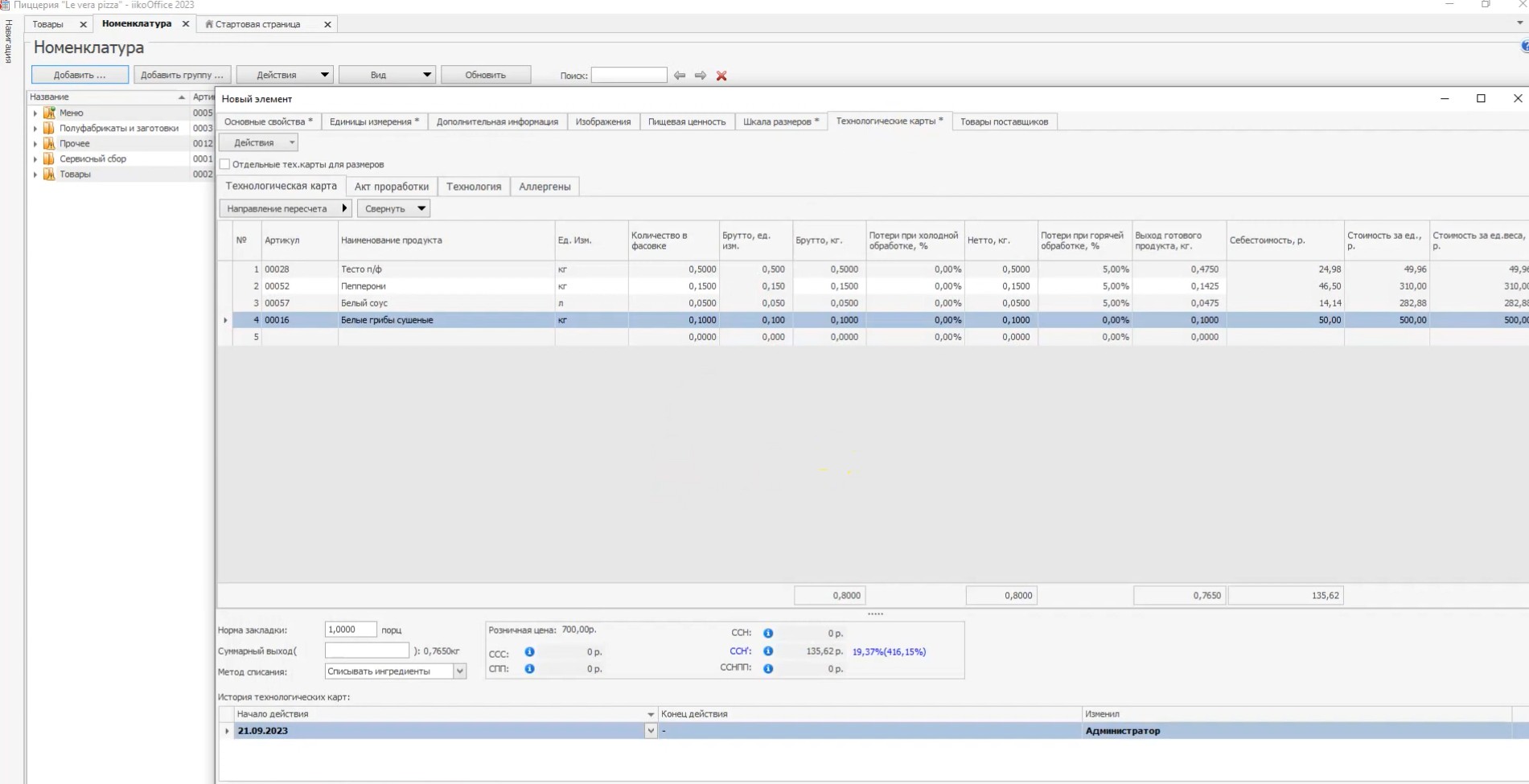This screenshot has height=784, width=1529.
Task: Switch to the Акт проработки tab
Action: pyautogui.click(x=392, y=187)
